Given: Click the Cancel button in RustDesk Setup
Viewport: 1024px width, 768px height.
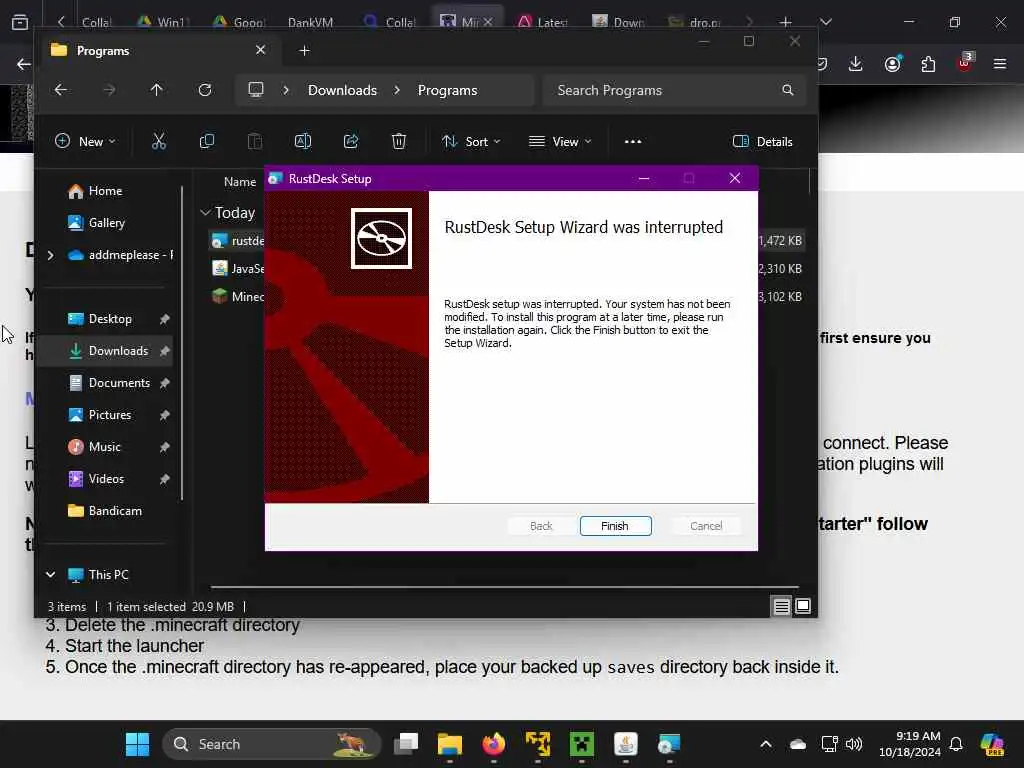Looking at the screenshot, I should (x=706, y=526).
